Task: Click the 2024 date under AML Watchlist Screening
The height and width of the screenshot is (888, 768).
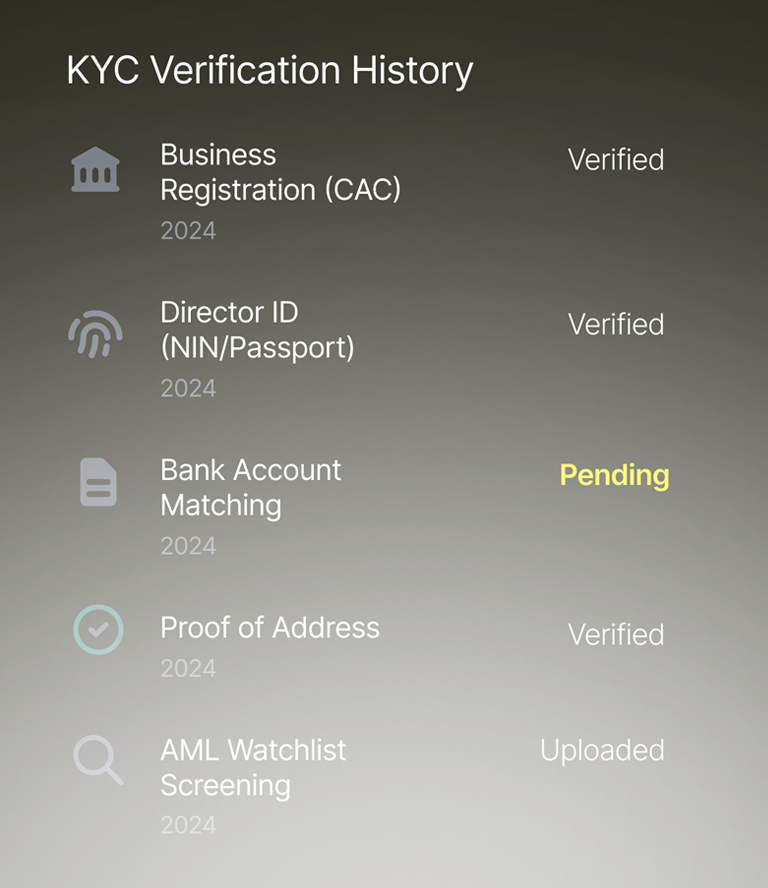Action: 188,825
